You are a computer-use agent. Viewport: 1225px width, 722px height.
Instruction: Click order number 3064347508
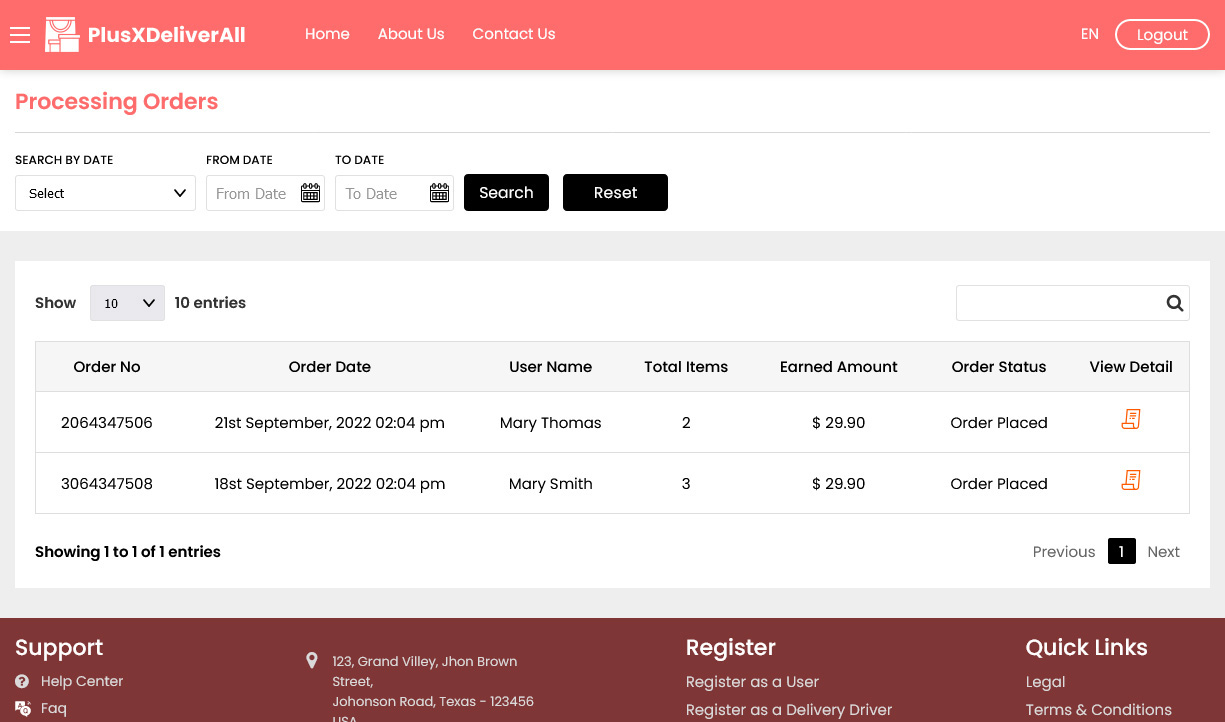coord(107,484)
